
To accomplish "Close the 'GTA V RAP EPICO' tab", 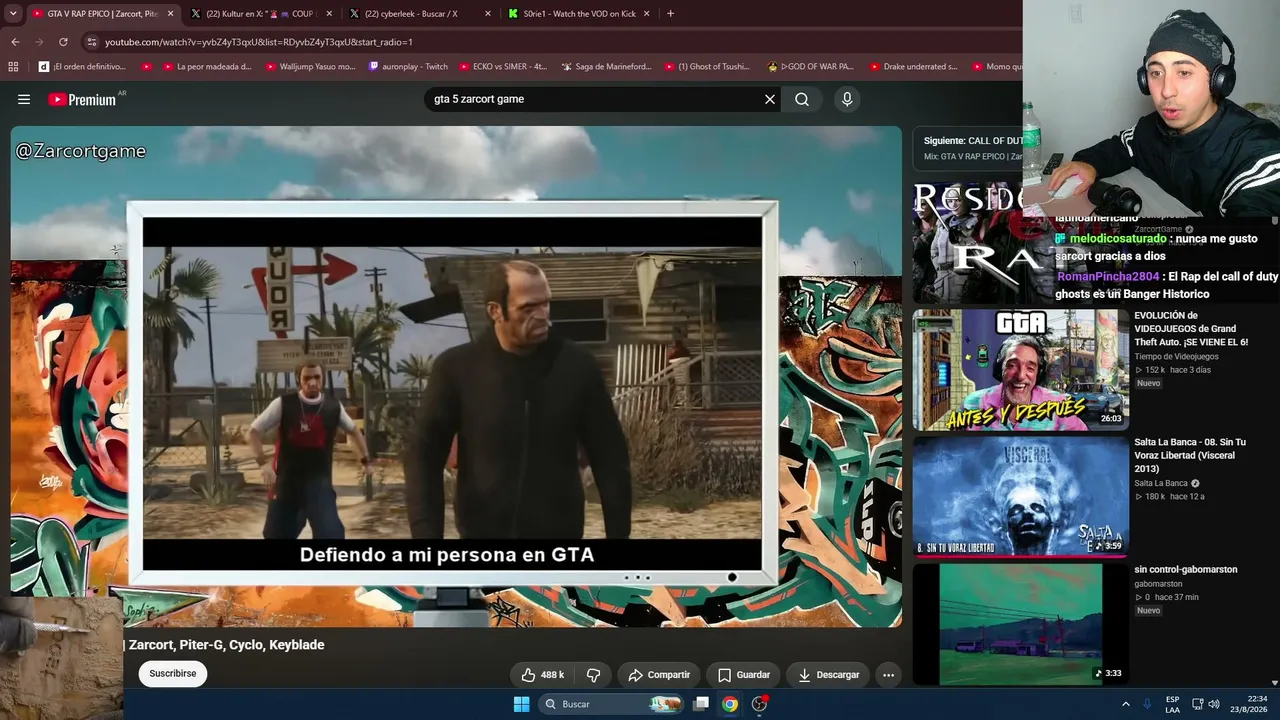I will [170, 14].
